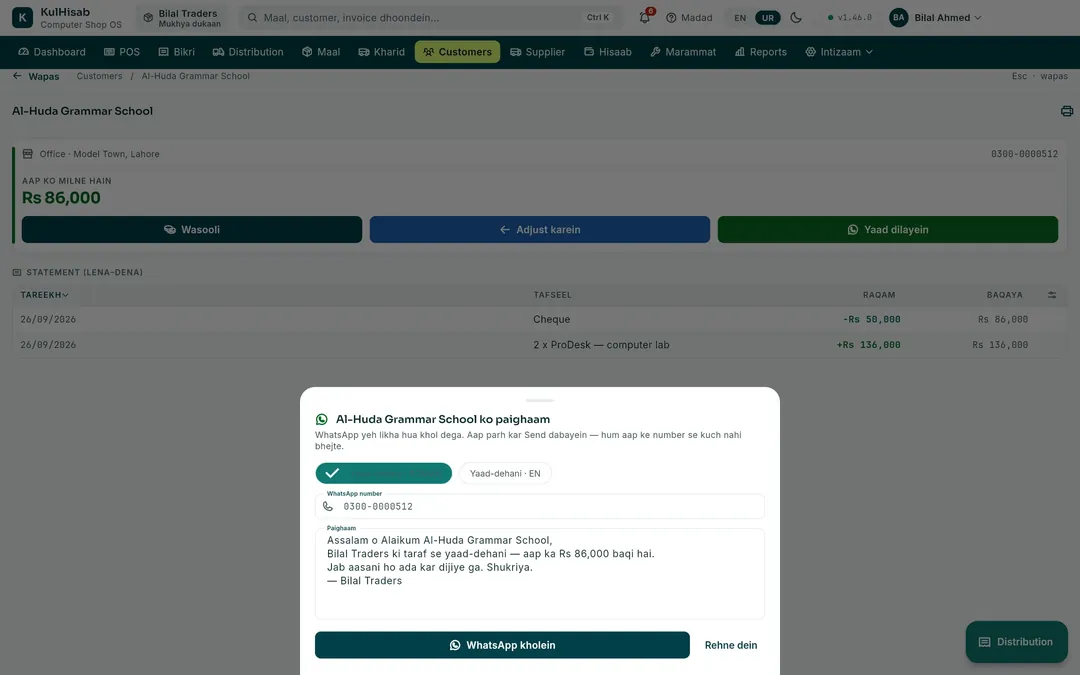This screenshot has width=1080, height=675.
Task: Open the Kharid section
Action: 382,52
